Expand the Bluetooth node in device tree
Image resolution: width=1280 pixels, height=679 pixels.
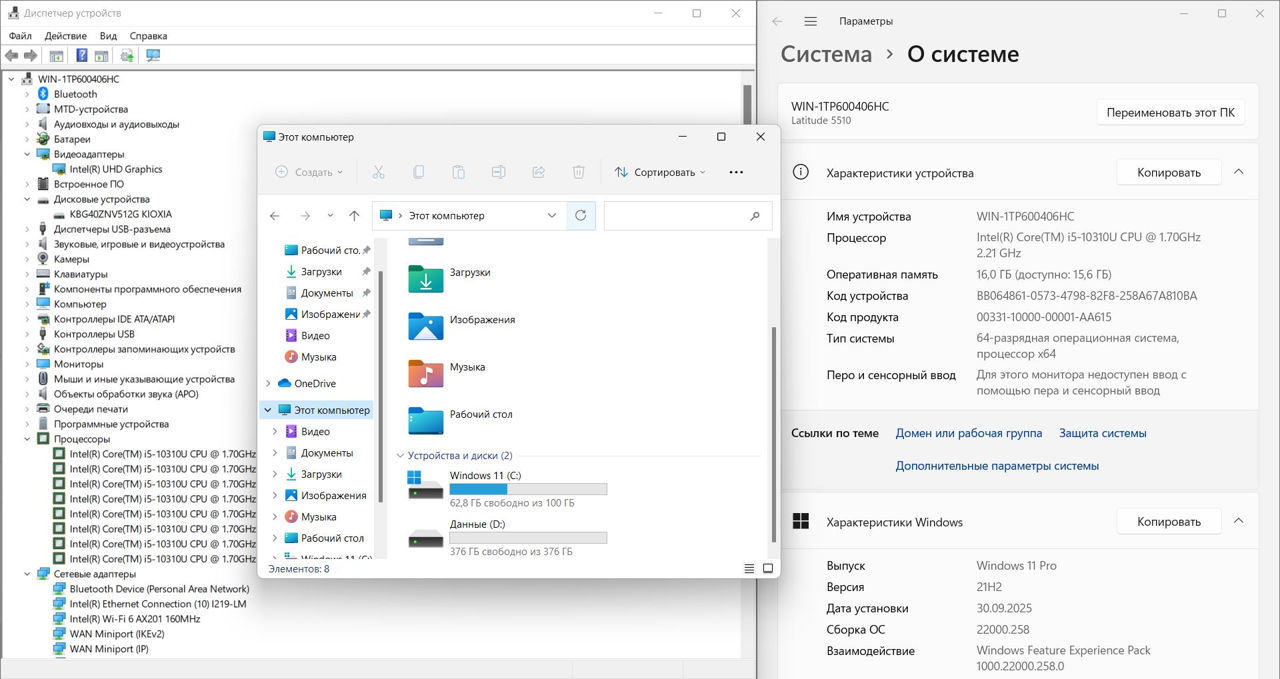tap(27, 94)
